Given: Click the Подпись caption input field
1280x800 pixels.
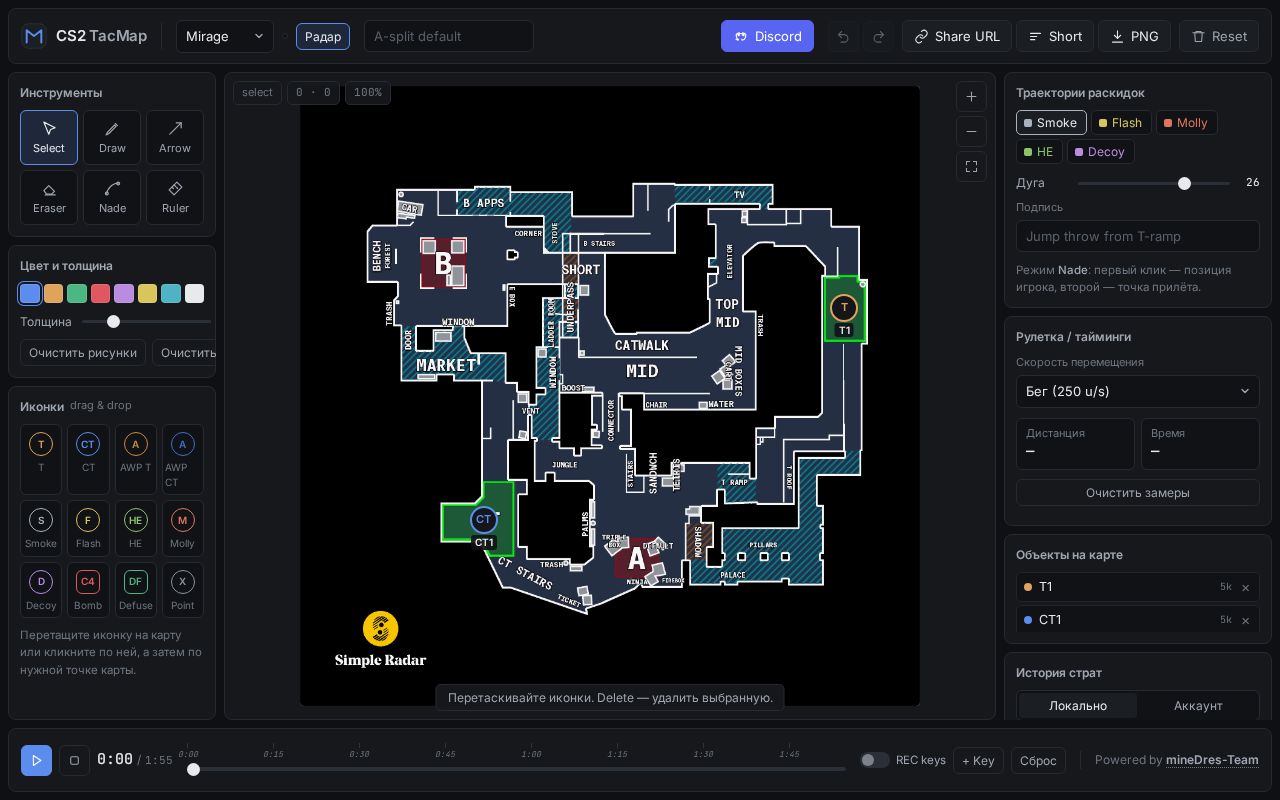Looking at the screenshot, I should point(1138,236).
